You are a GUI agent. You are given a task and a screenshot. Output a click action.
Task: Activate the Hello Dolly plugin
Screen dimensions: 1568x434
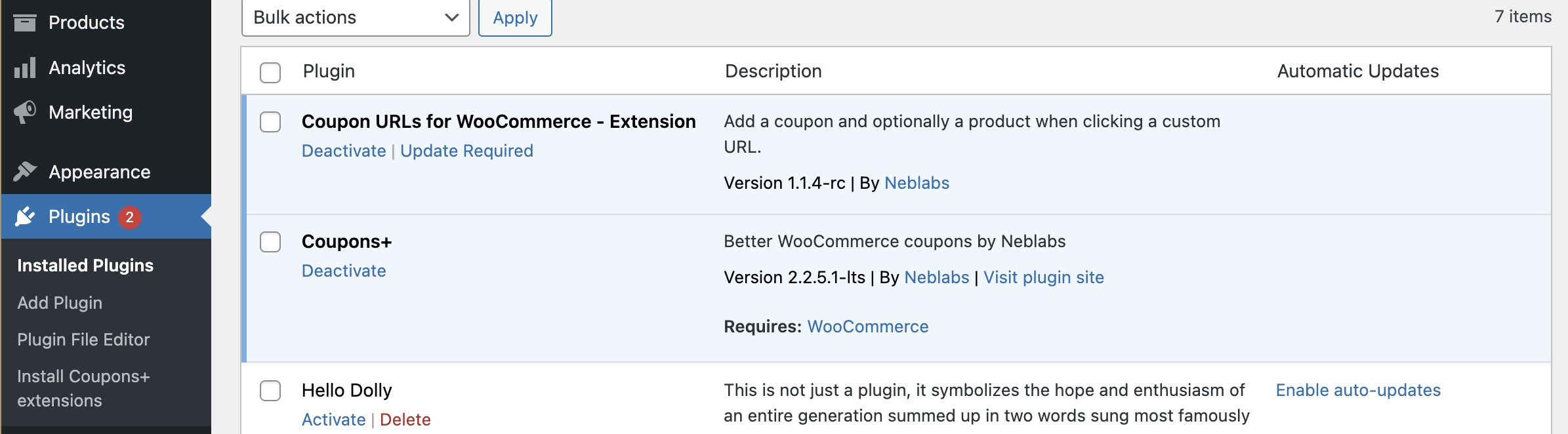coord(333,420)
